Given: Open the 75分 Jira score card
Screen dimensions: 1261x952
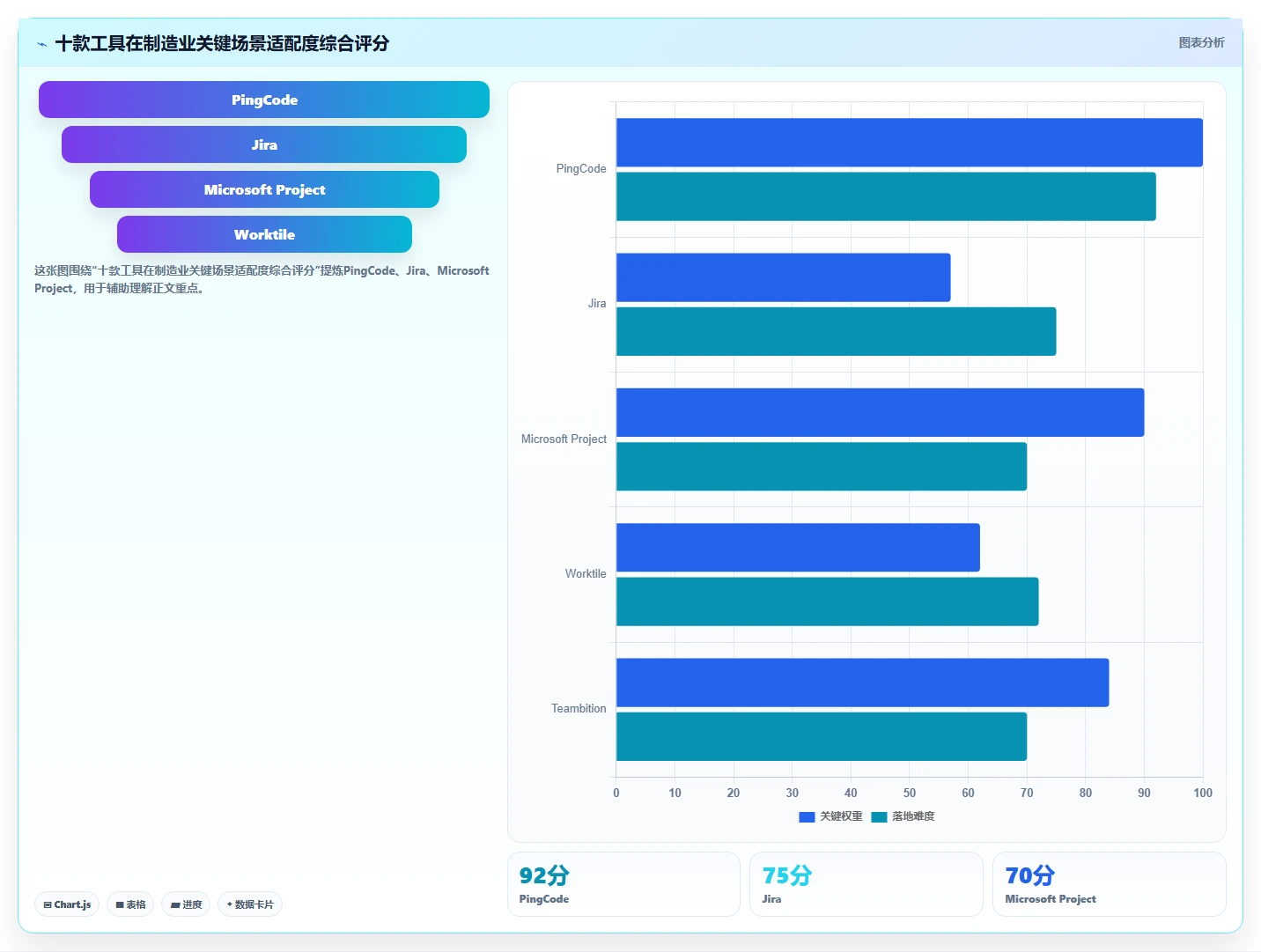Looking at the screenshot, I should [866, 884].
